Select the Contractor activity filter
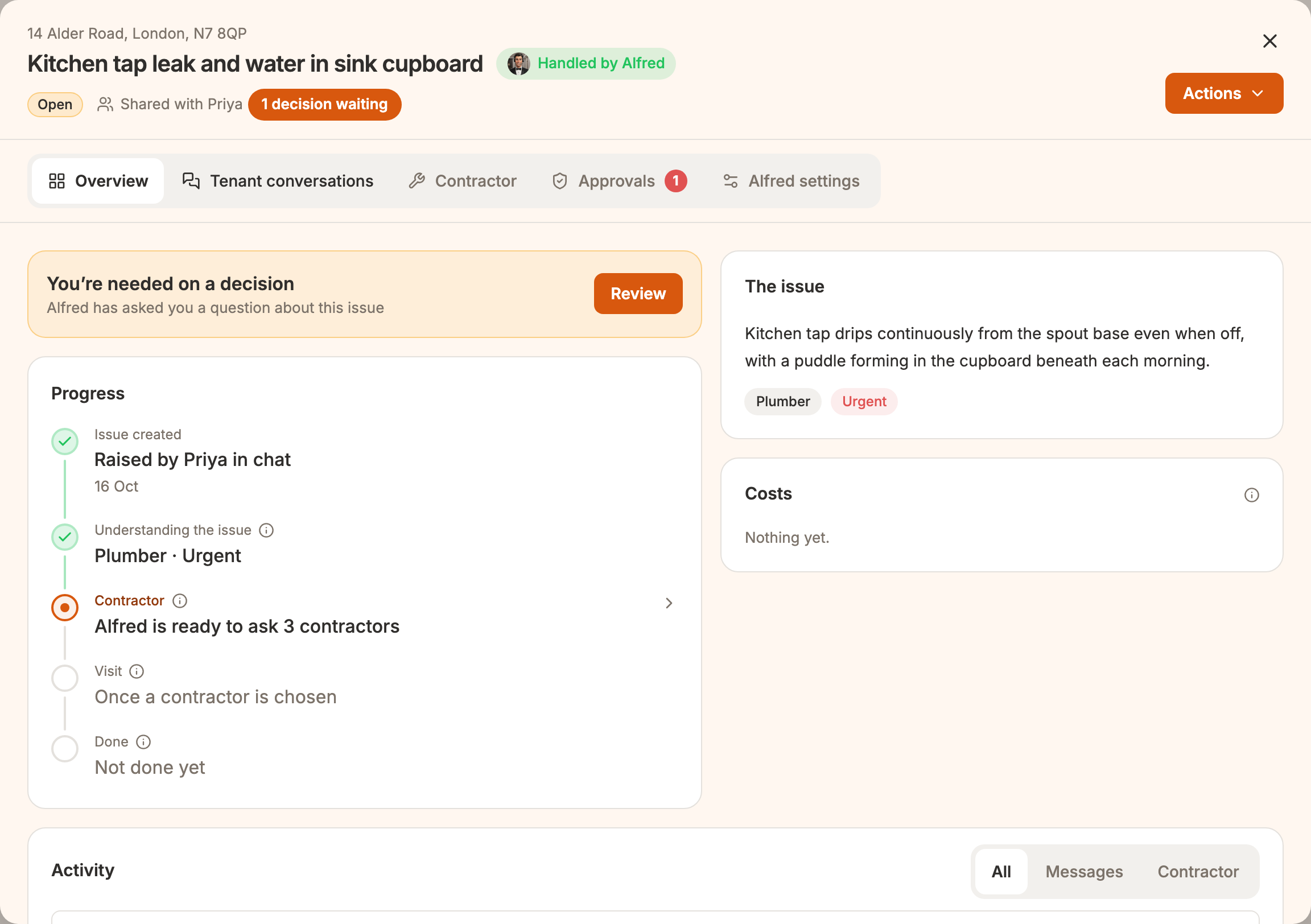Viewport: 1311px width, 924px height. point(1197,872)
